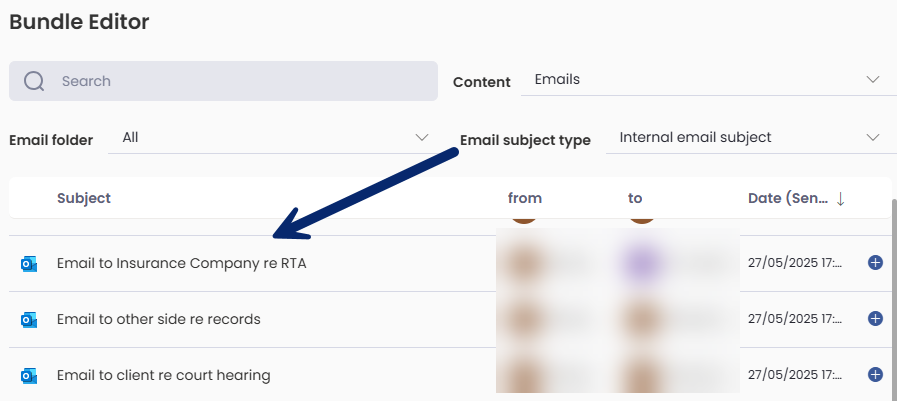The width and height of the screenshot is (897, 401).
Task: Sort by the Subject column header
Action: point(84,198)
